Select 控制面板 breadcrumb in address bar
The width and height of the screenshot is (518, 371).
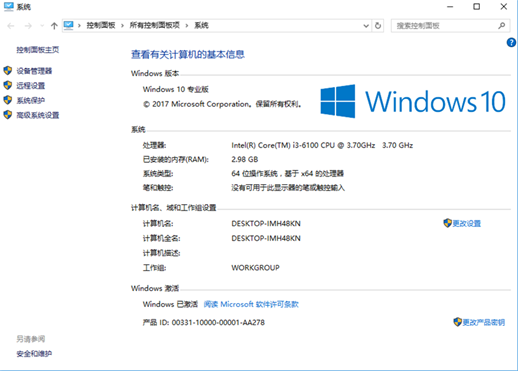point(101,25)
